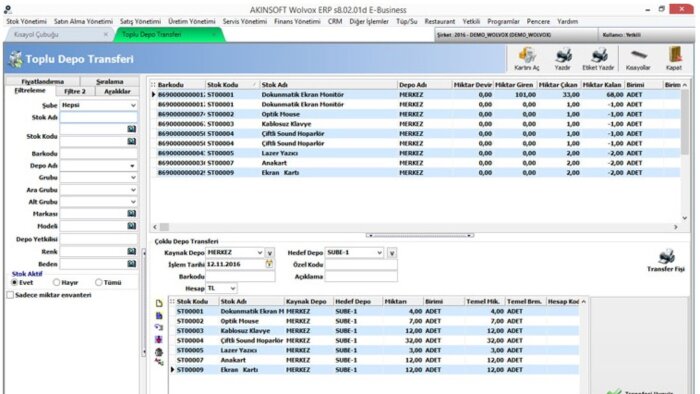Click grid options icon left of Barkodu header

click(x=153, y=85)
